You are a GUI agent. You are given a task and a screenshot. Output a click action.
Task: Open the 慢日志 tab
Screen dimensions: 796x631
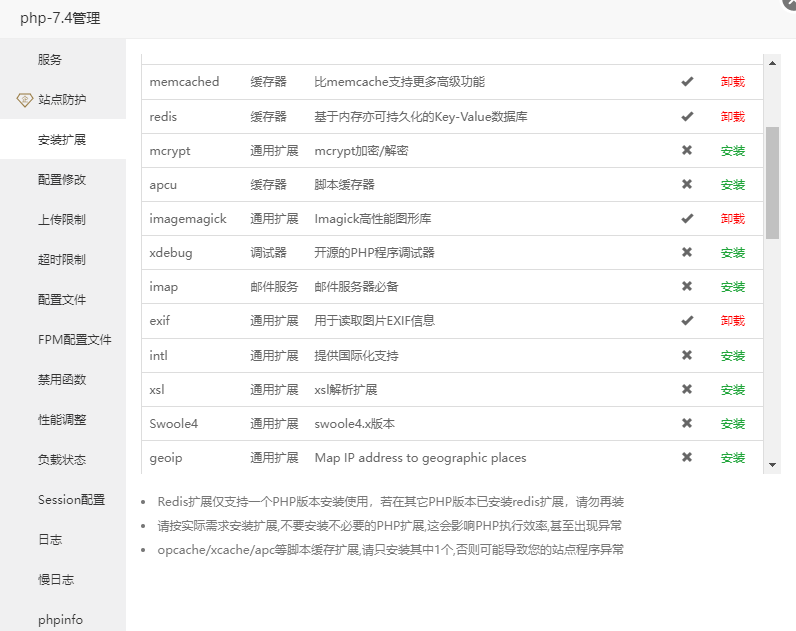pyautogui.click(x=63, y=579)
